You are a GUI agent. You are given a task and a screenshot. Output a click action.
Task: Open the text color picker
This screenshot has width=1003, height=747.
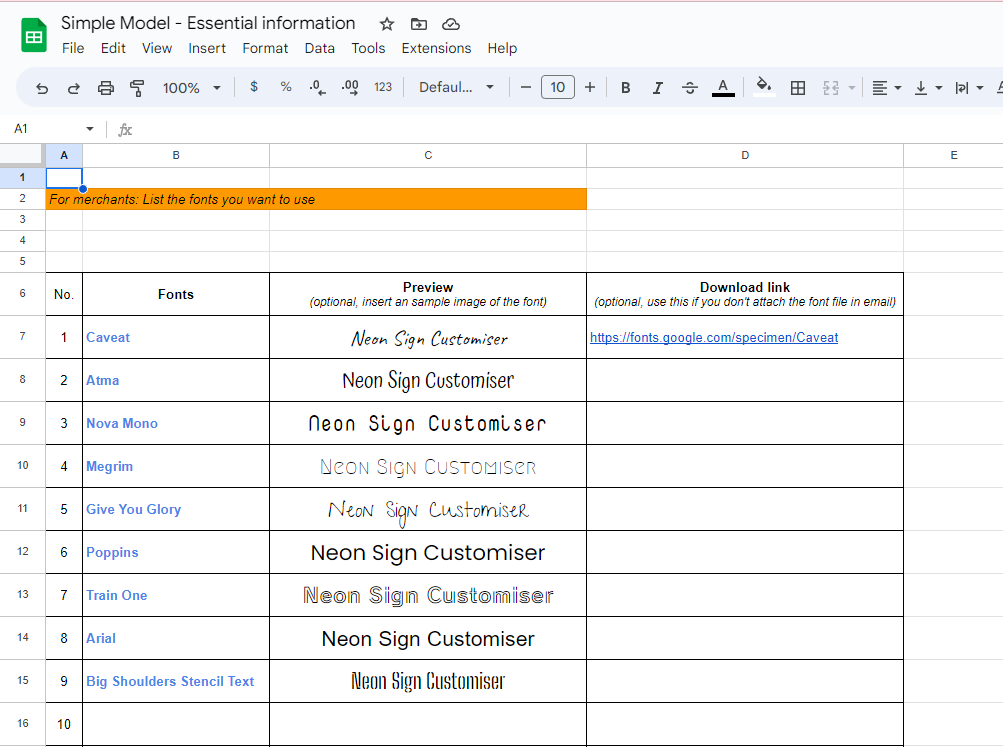[723, 88]
